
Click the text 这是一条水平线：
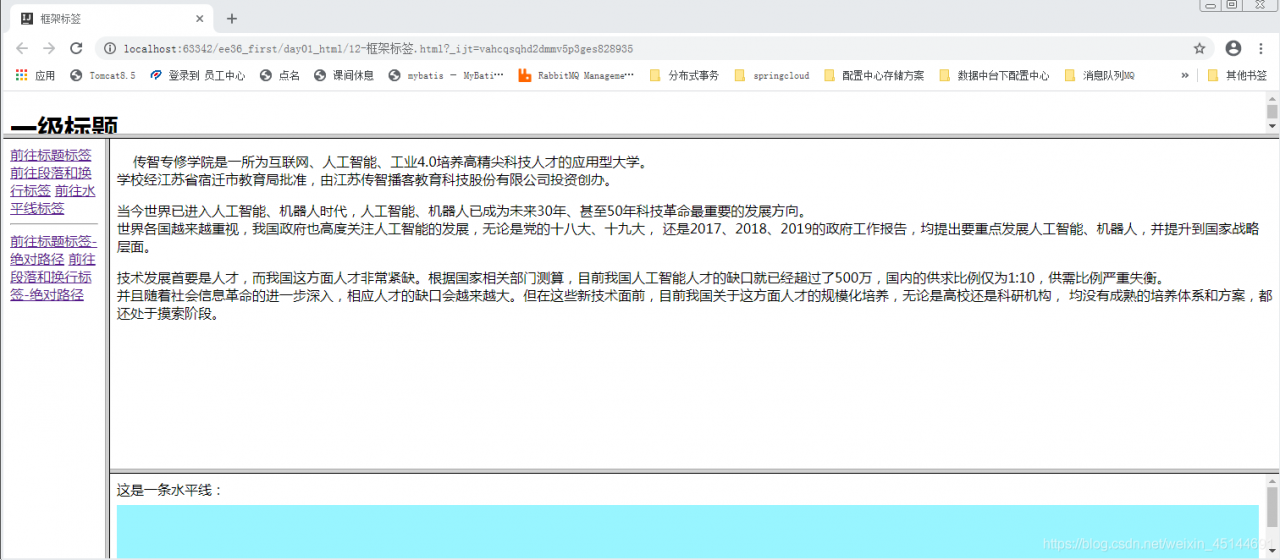(170, 490)
